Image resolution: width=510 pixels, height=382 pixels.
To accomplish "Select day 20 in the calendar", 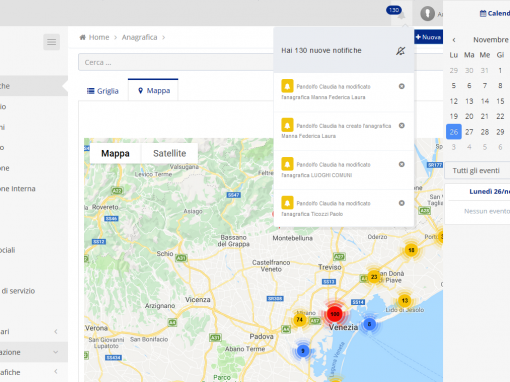I will pyautogui.click(x=469, y=116).
